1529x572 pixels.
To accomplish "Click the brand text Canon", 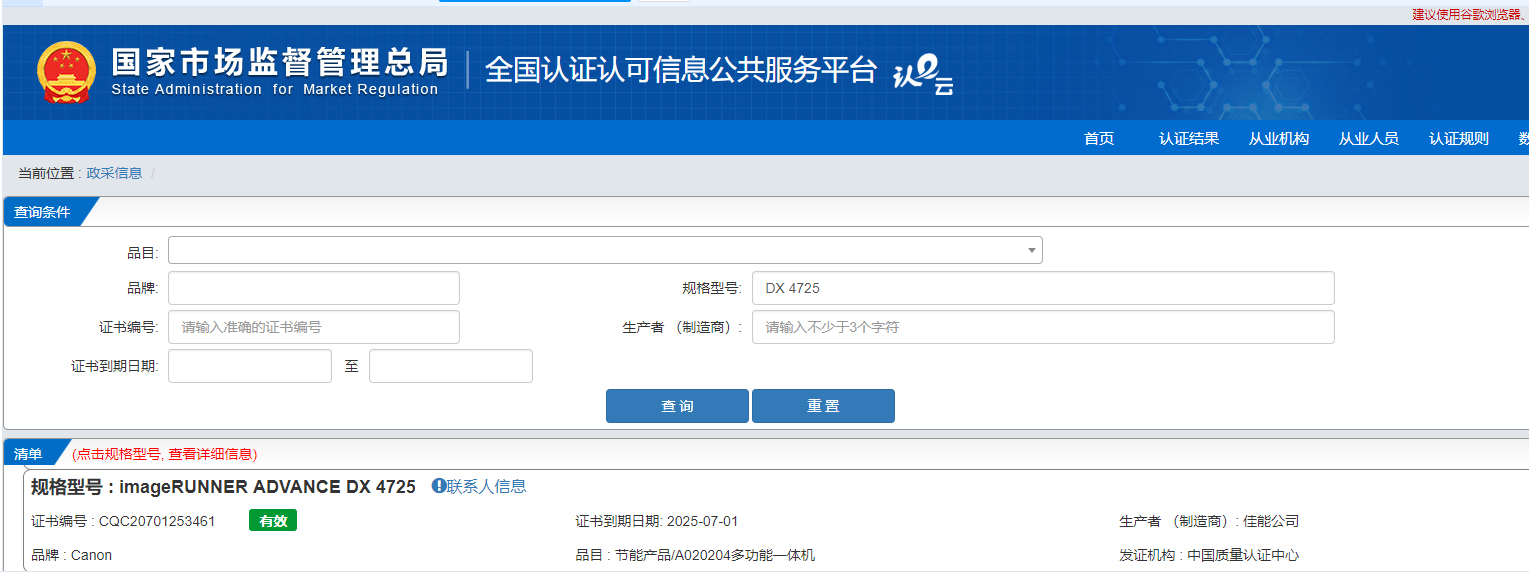I will (91, 555).
